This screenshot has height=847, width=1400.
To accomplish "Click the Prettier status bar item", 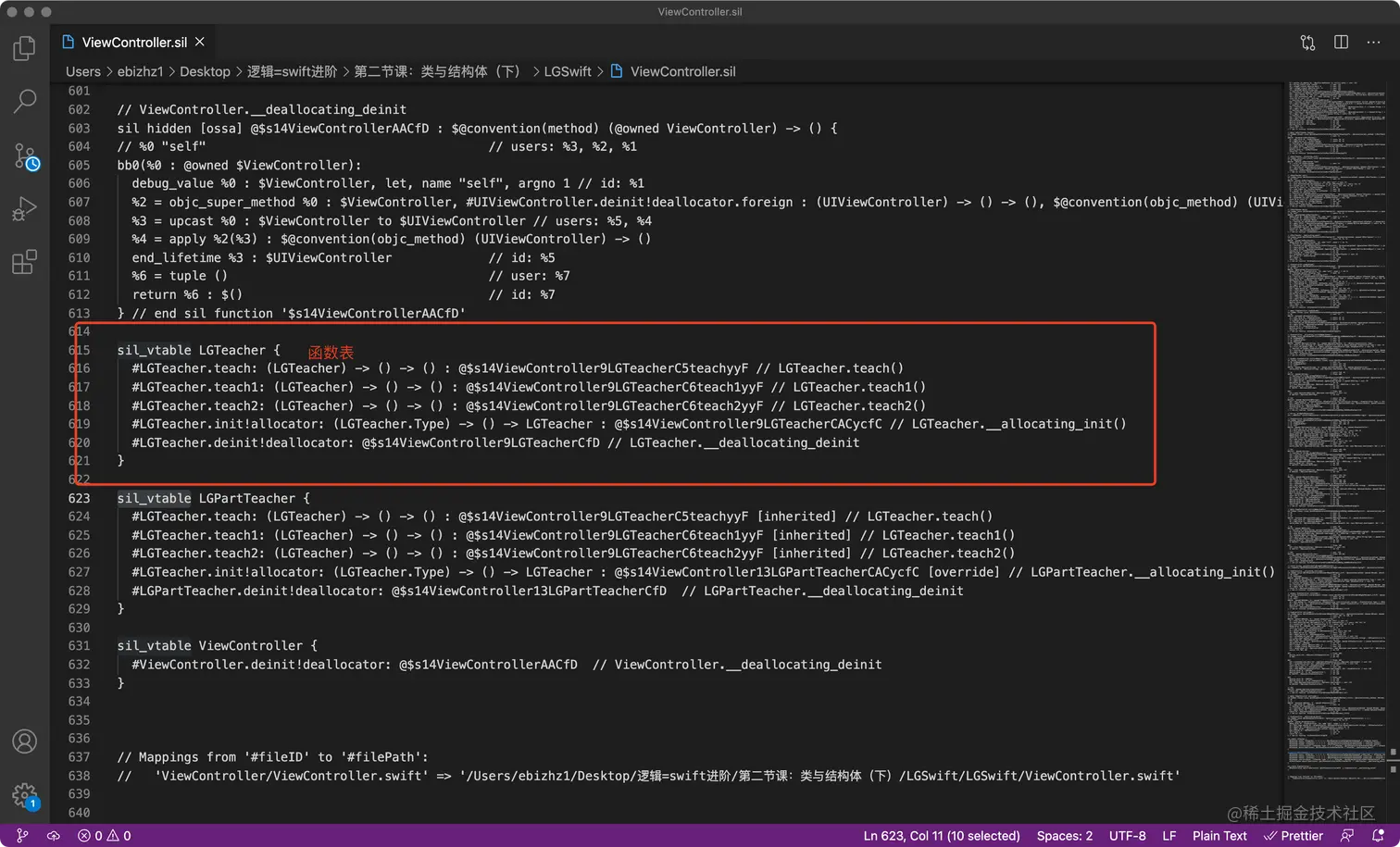I will tap(1294, 836).
